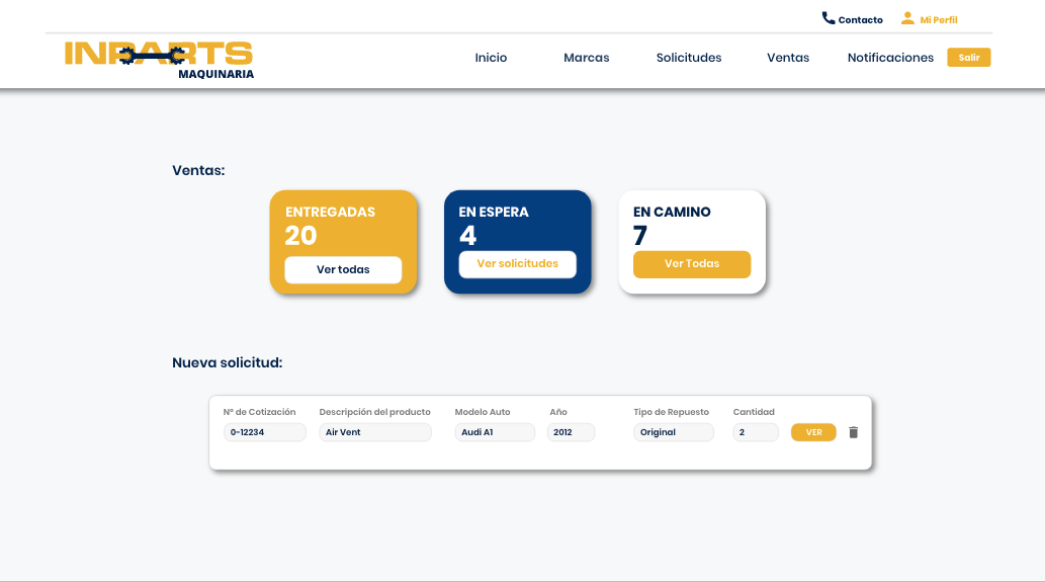The width and height of the screenshot is (1046, 582).
Task: Open the Contacto link
Action: 860,20
